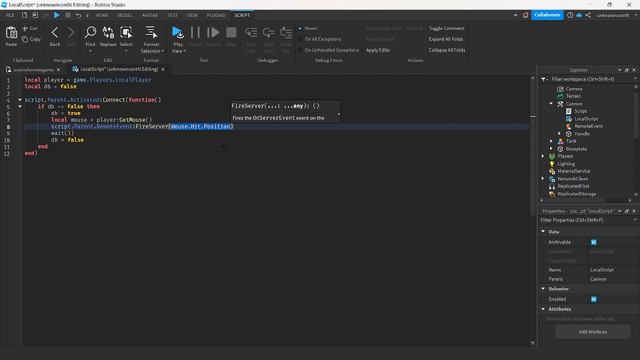The width and height of the screenshot is (640, 360).
Task: Click the Paste clipboard icon
Action: pyautogui.click(x=11, y=33)
